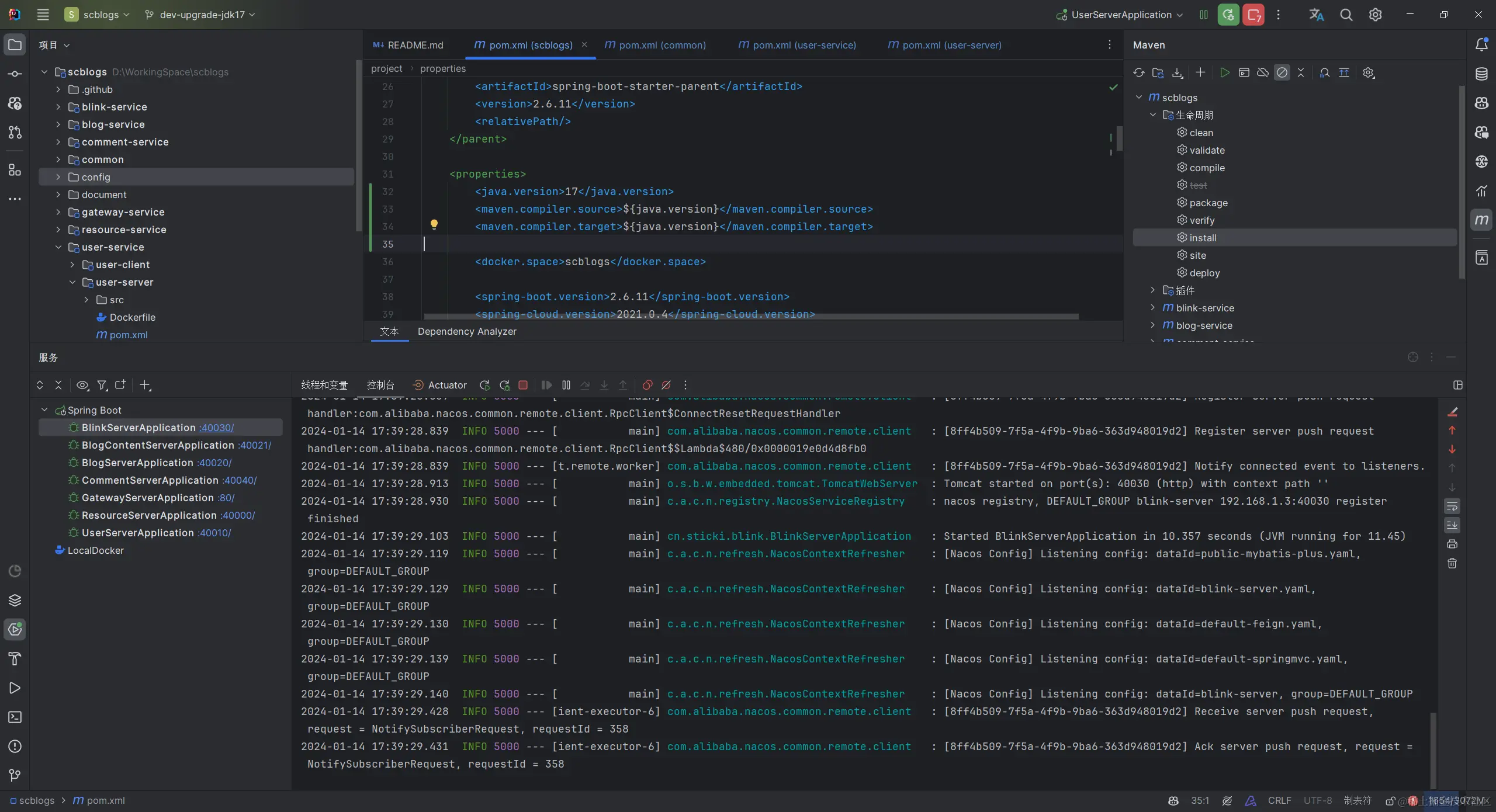Rerun the application in services toolbar
The width and height of the screenshot is (1496, 812).
point(484,386)
